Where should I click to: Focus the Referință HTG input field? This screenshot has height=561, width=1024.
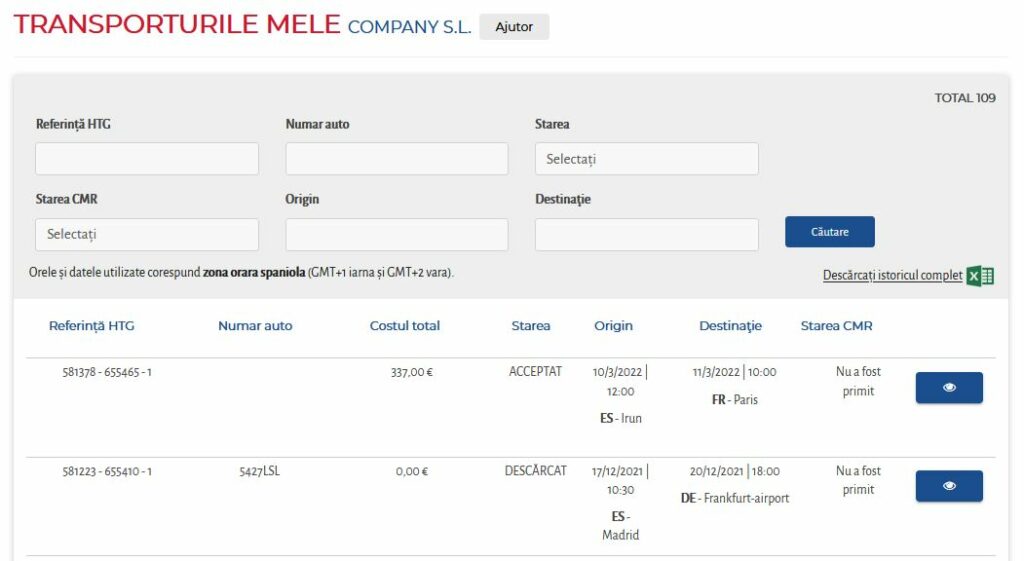pos(147,159)
